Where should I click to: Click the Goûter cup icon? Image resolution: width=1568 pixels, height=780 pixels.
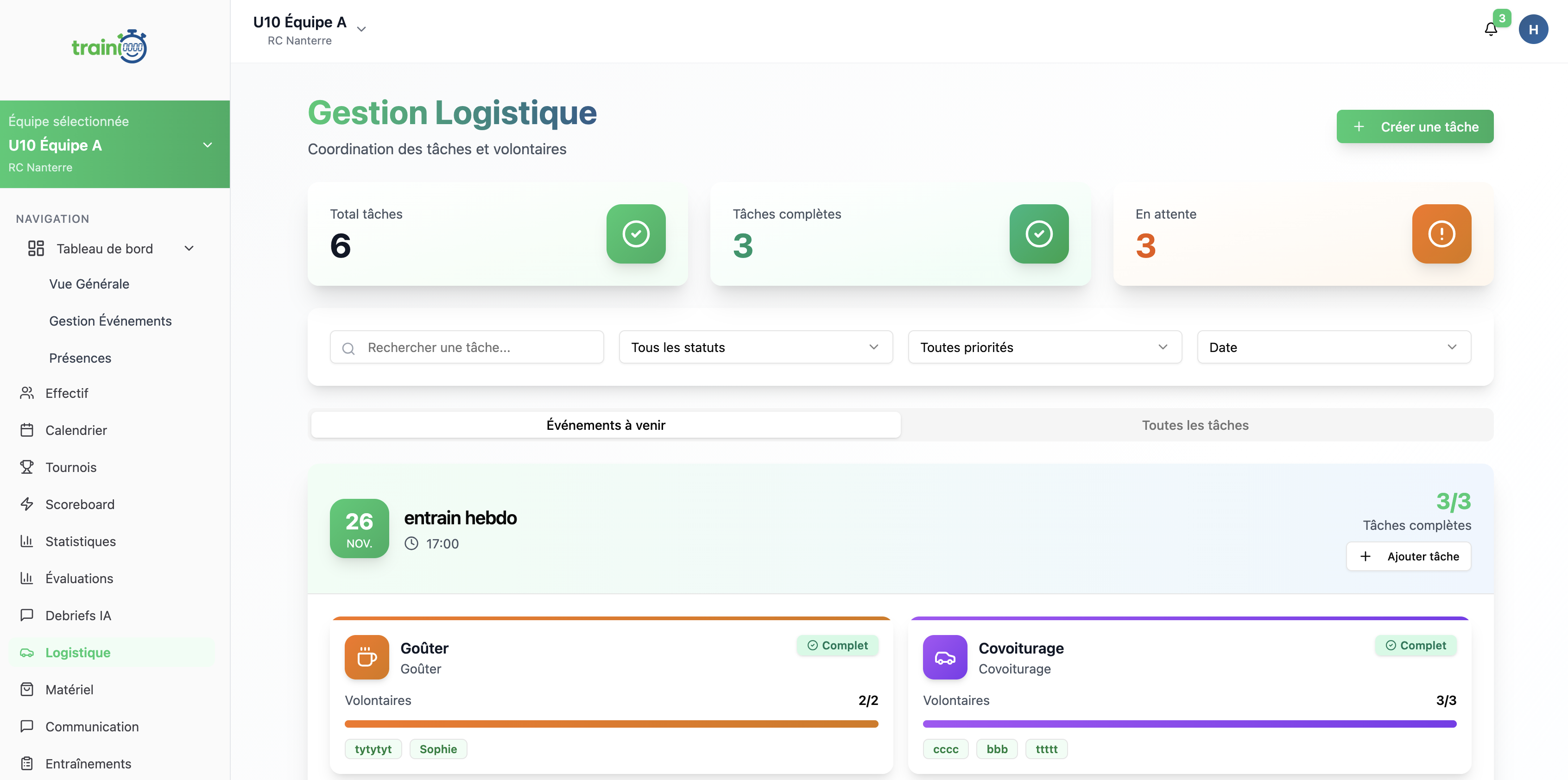[367, 657]
